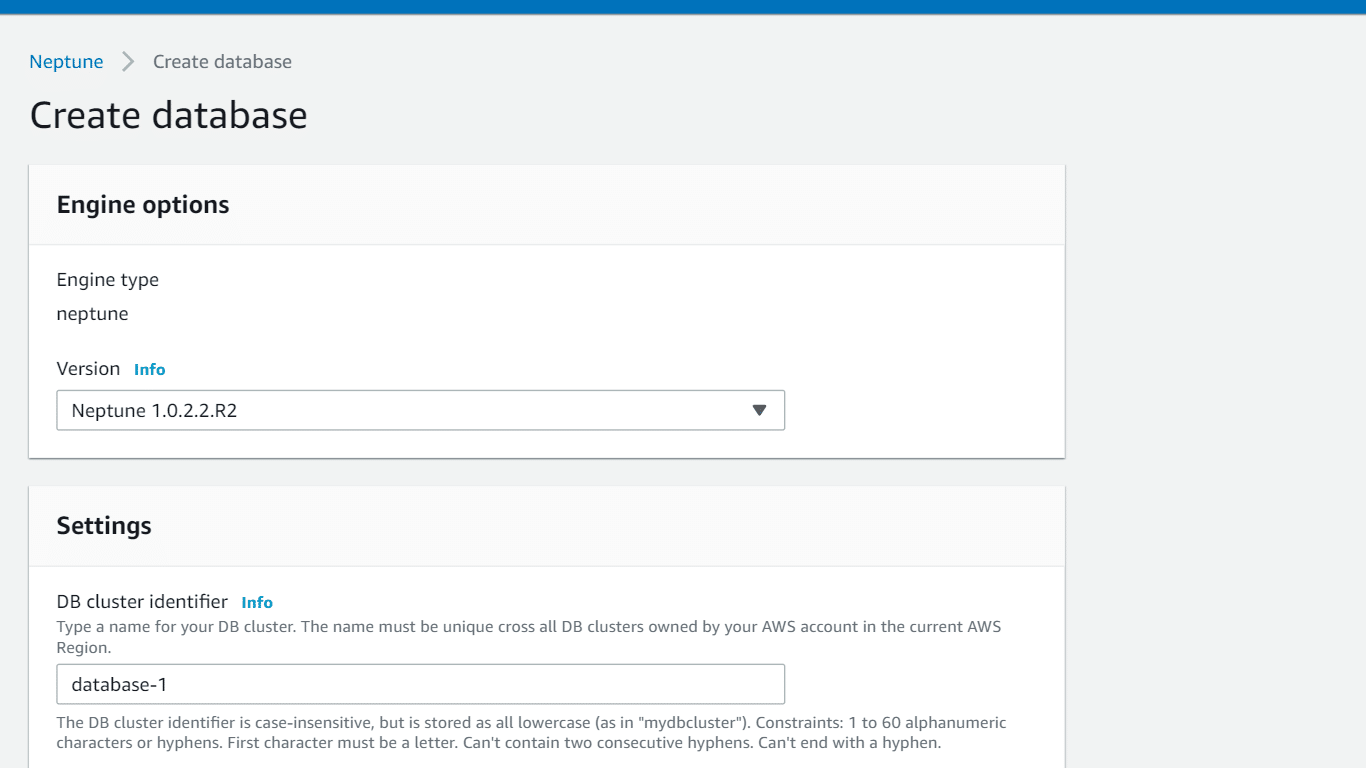Click the Engine type label

coord(107,280)
